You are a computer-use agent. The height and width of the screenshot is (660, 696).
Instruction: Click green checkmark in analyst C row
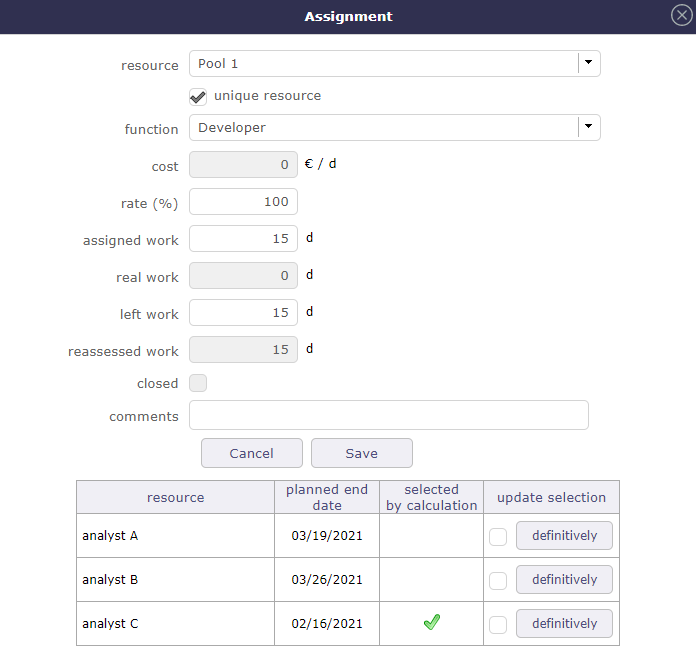tap(431, 623)
